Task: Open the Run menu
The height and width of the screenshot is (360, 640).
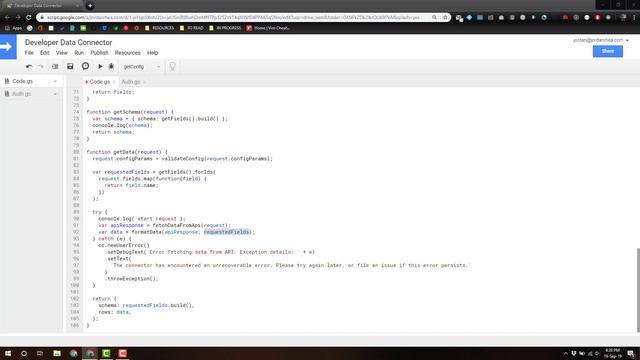Action: pos(79,53)
